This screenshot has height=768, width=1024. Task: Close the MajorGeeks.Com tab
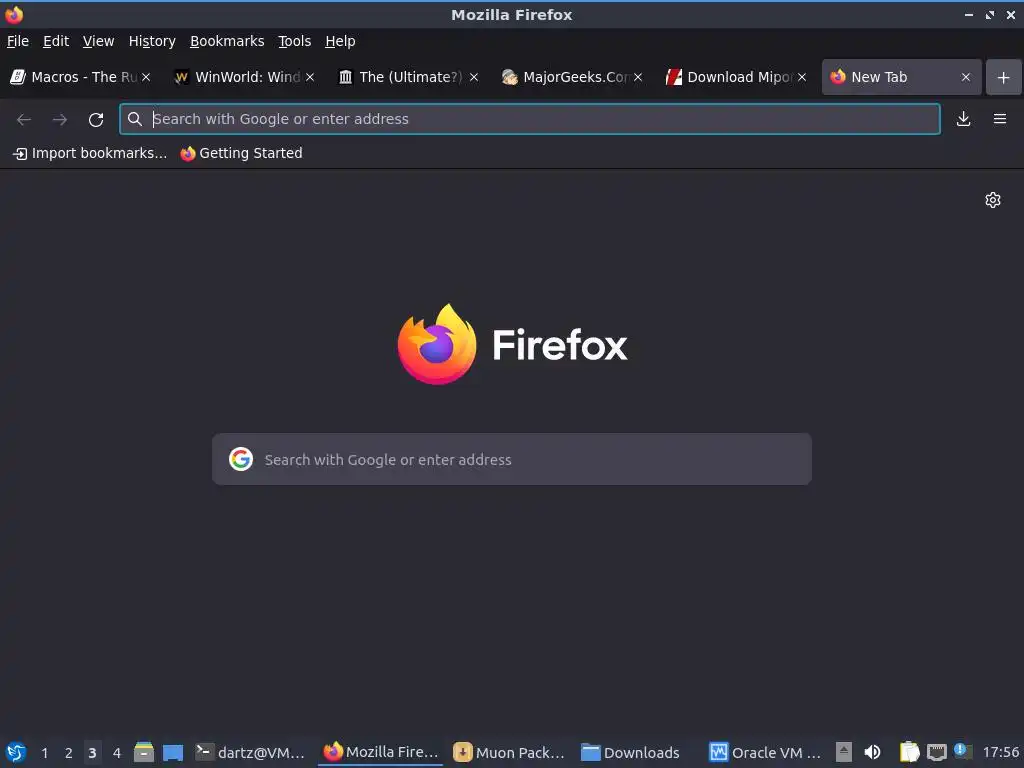638,77
